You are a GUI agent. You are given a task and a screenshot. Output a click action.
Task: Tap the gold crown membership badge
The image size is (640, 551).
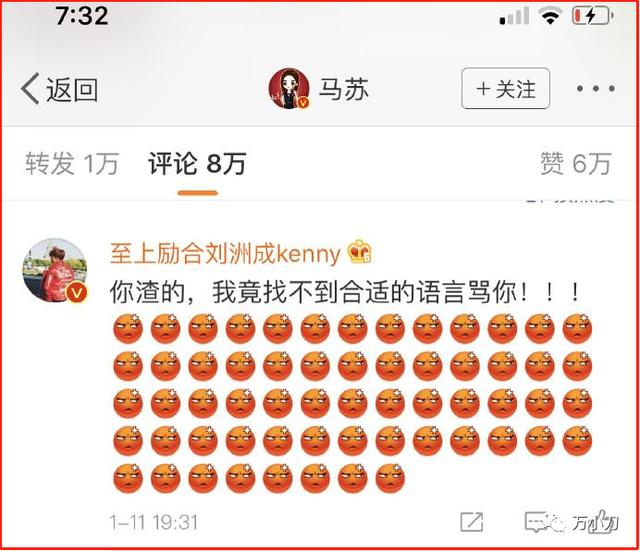click(x=360, y=251)
